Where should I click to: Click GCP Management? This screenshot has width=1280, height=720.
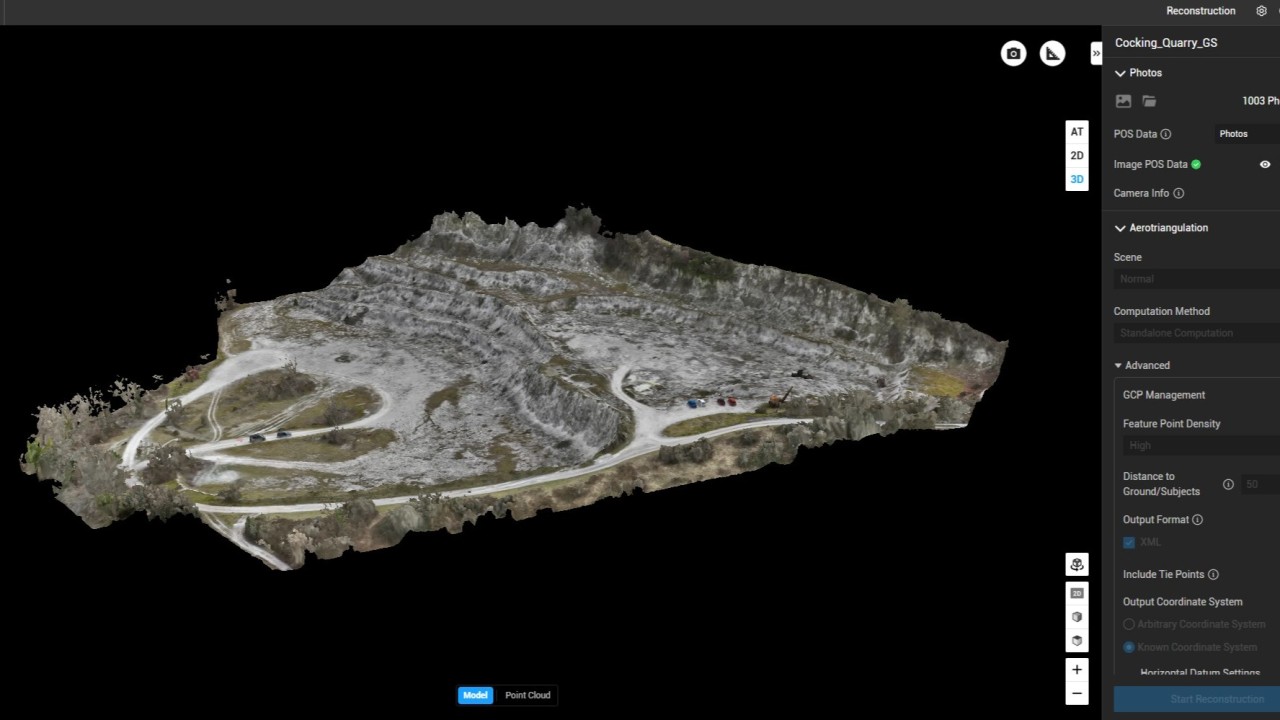pyautogui.click(x=1163, y=395)
